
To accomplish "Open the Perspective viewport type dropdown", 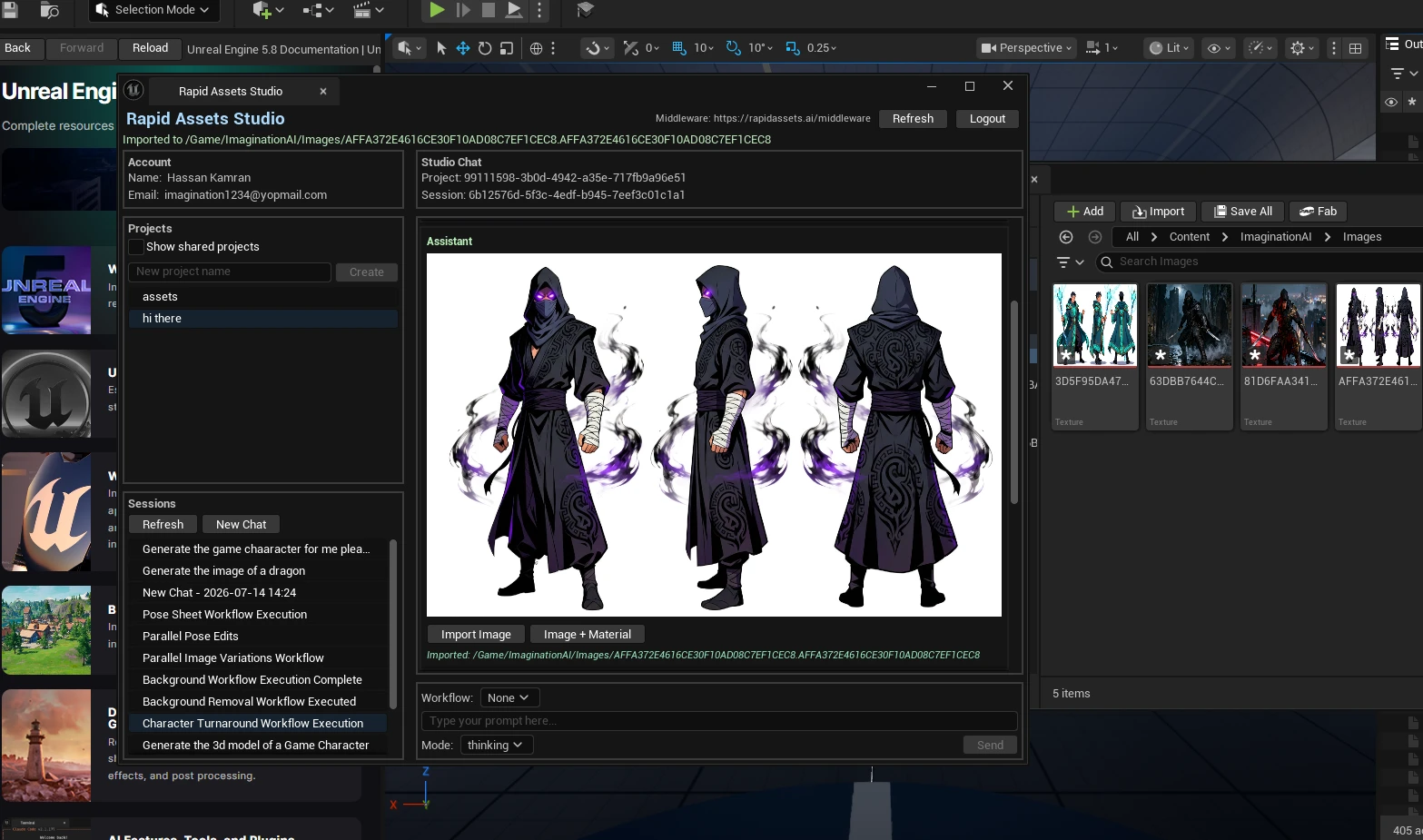I will click(x=1026, y=48).
